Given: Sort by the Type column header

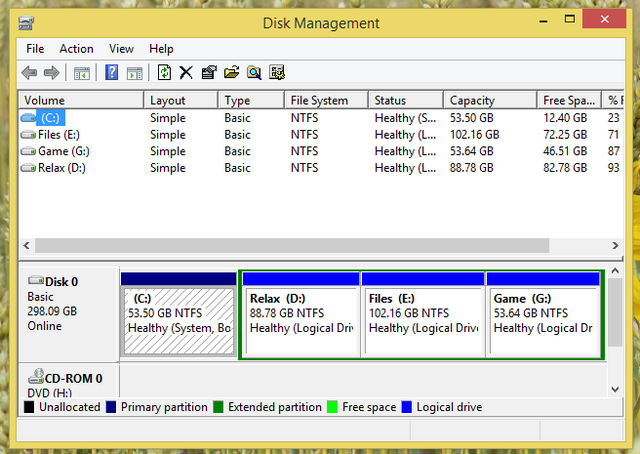Looking at the screenshot, I should tap(251, 100).
